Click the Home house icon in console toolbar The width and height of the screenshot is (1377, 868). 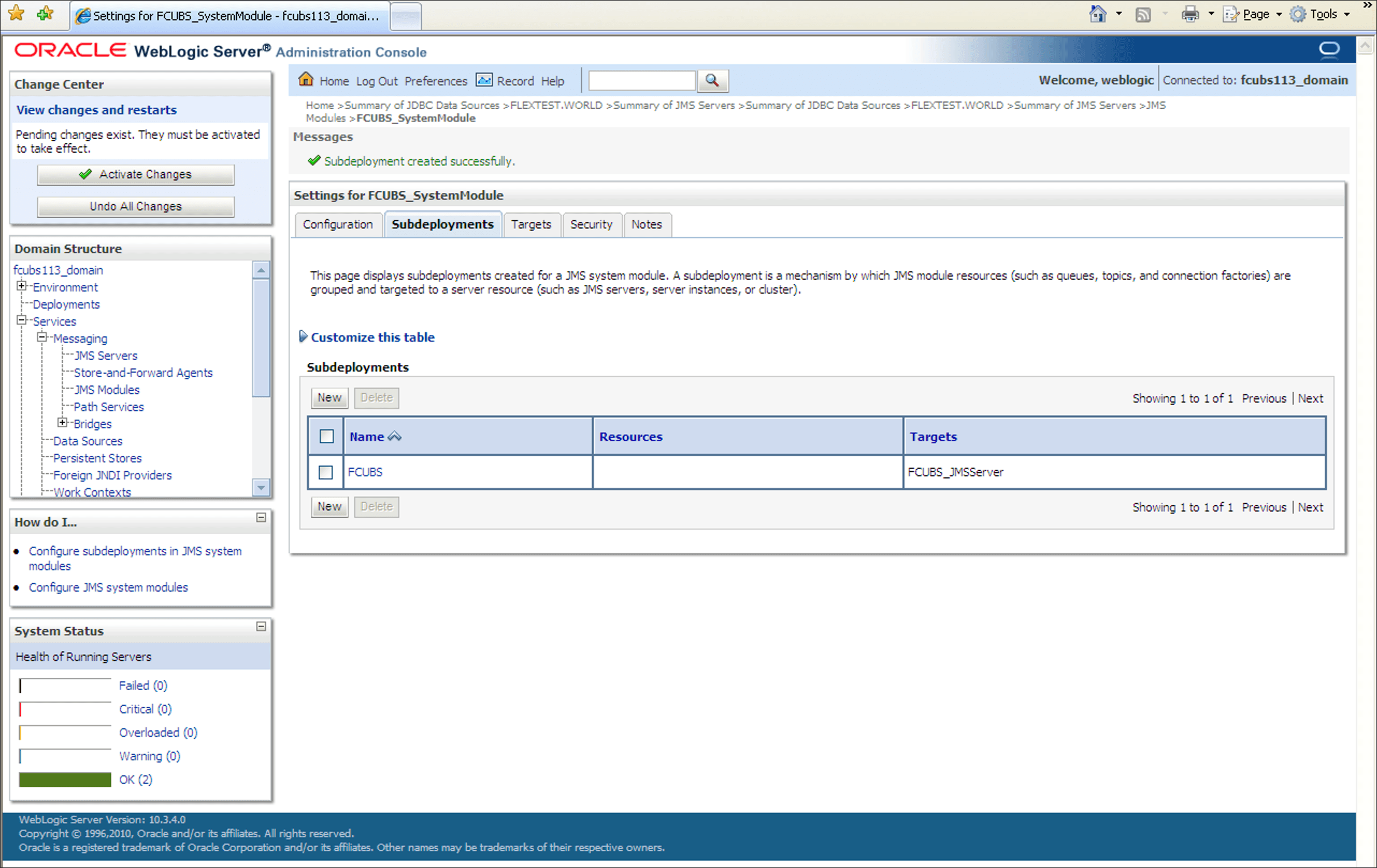click(x=306, y=80)
